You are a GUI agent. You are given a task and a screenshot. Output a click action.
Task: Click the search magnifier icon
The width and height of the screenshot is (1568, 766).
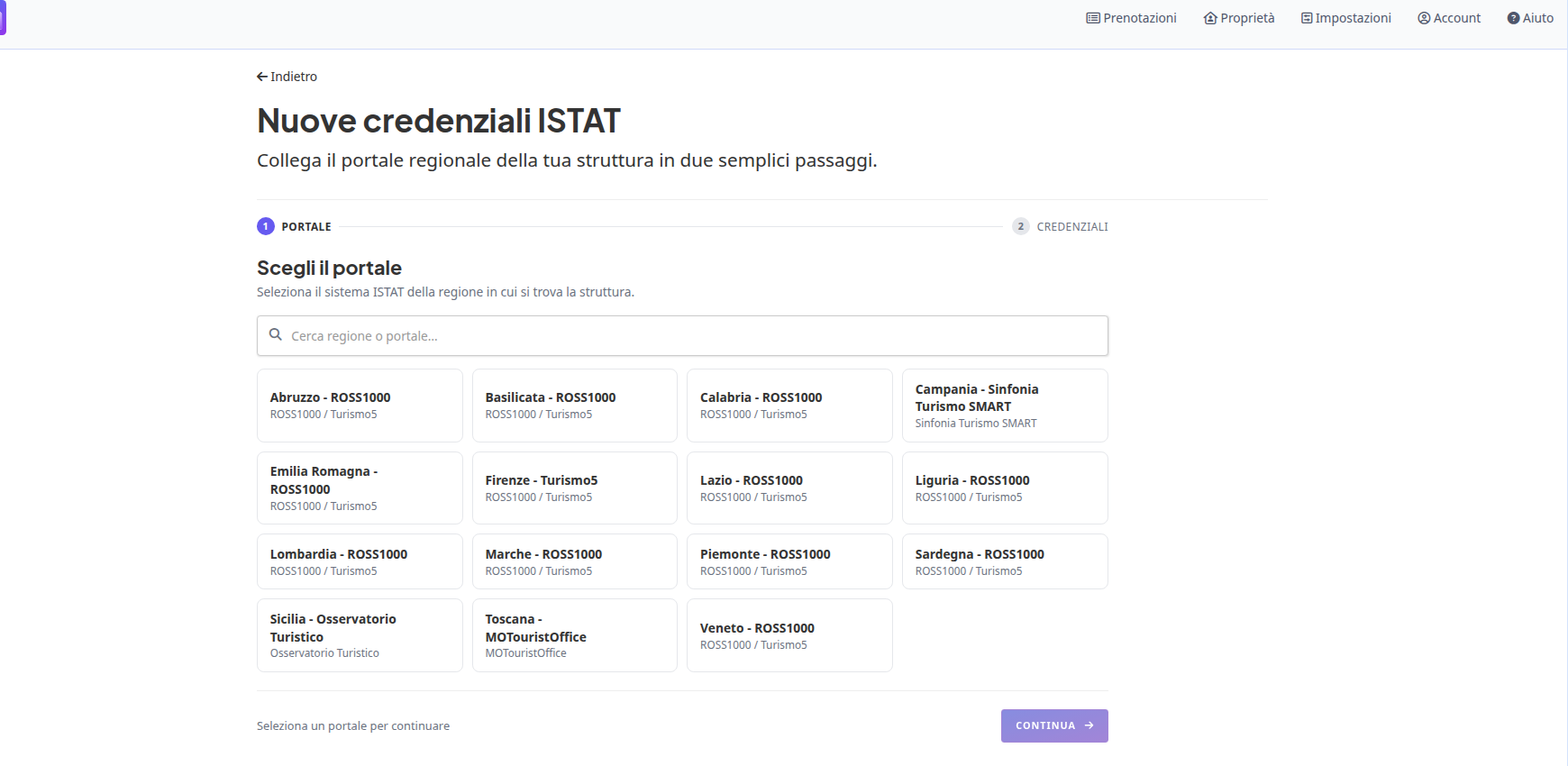[276, 334]
